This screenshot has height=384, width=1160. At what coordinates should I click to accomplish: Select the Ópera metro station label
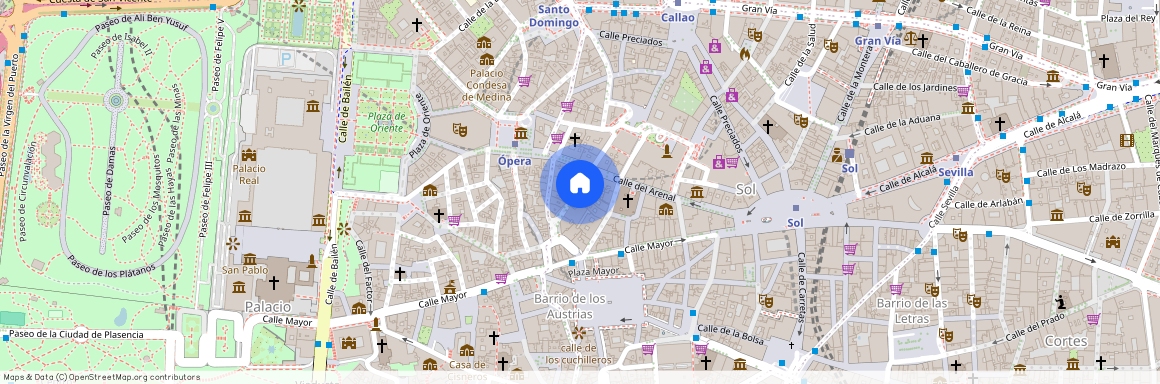pyautogui.click(x=516, y=161)
